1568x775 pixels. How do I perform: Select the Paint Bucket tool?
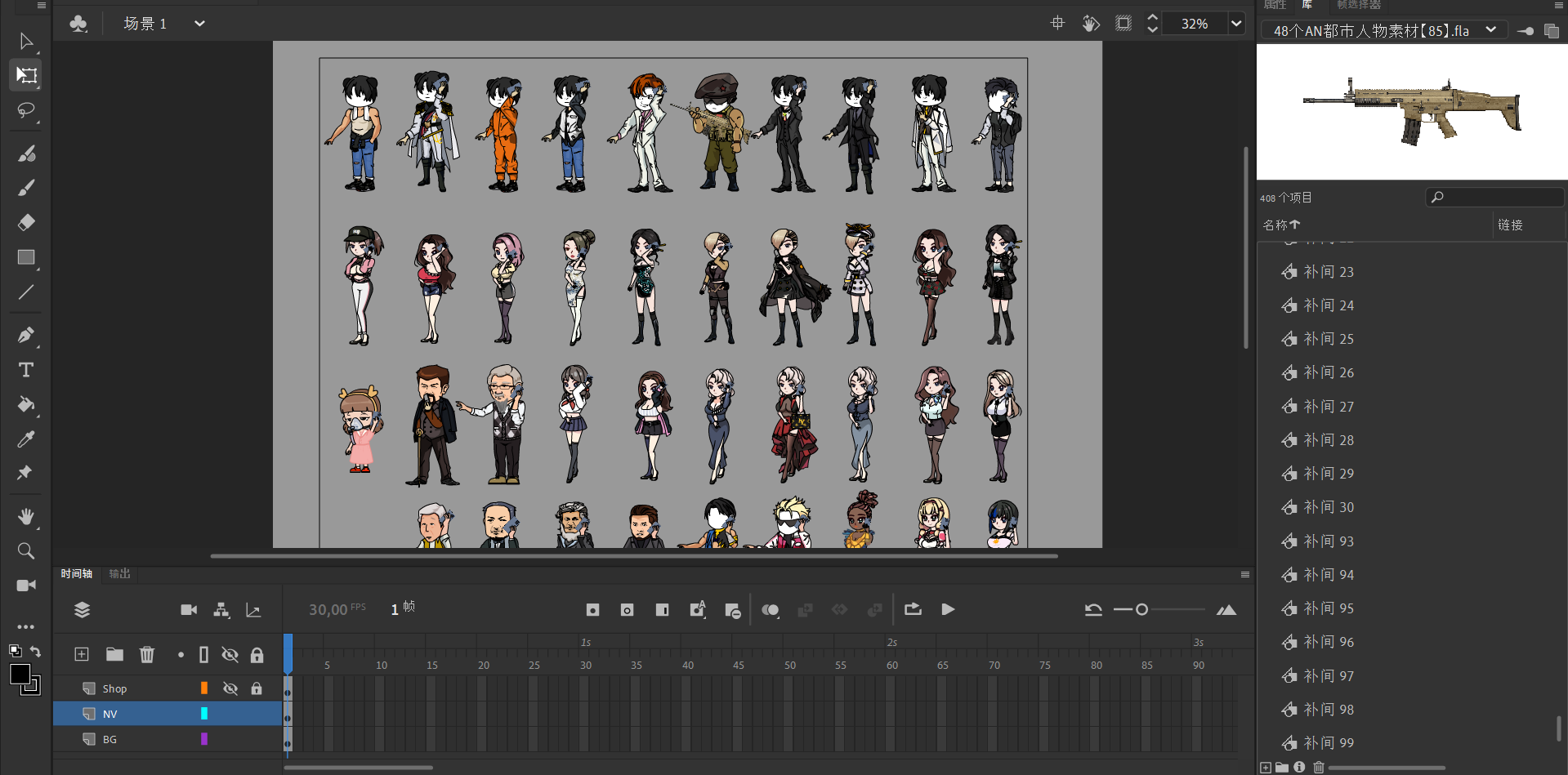point(26,404)
